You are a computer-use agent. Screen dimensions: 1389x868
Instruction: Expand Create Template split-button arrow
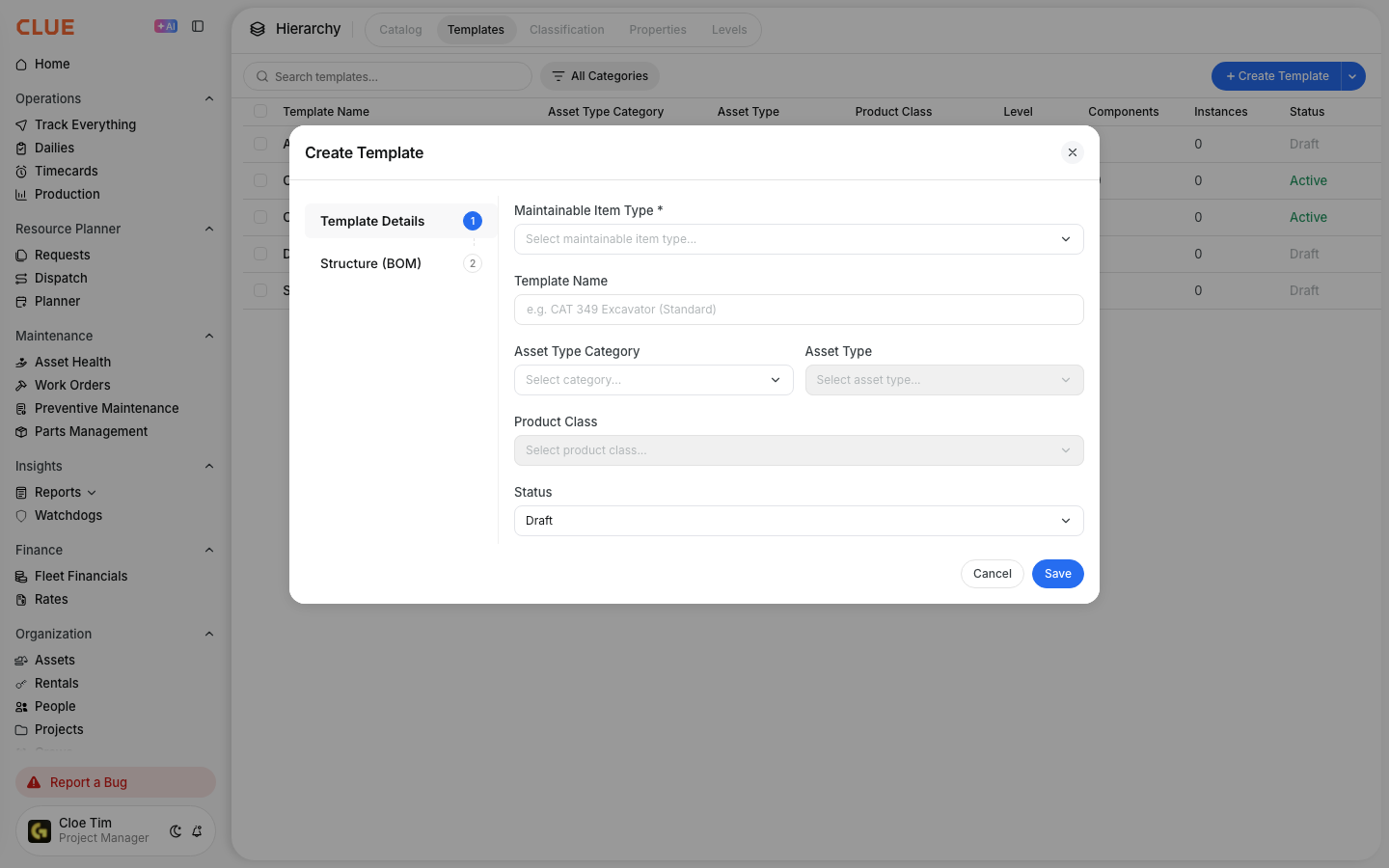(1353, 76)
